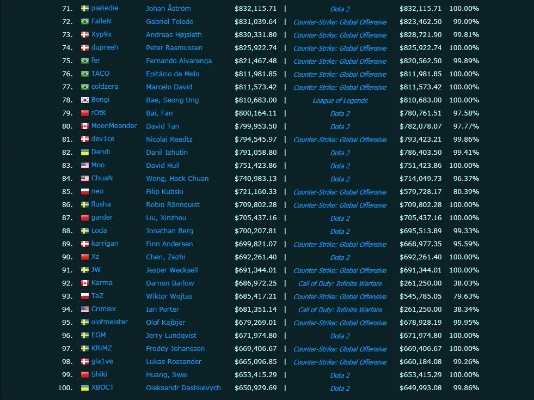
Task: Open real name link Jerry Lundqvist
Action: tap(171, 335)
